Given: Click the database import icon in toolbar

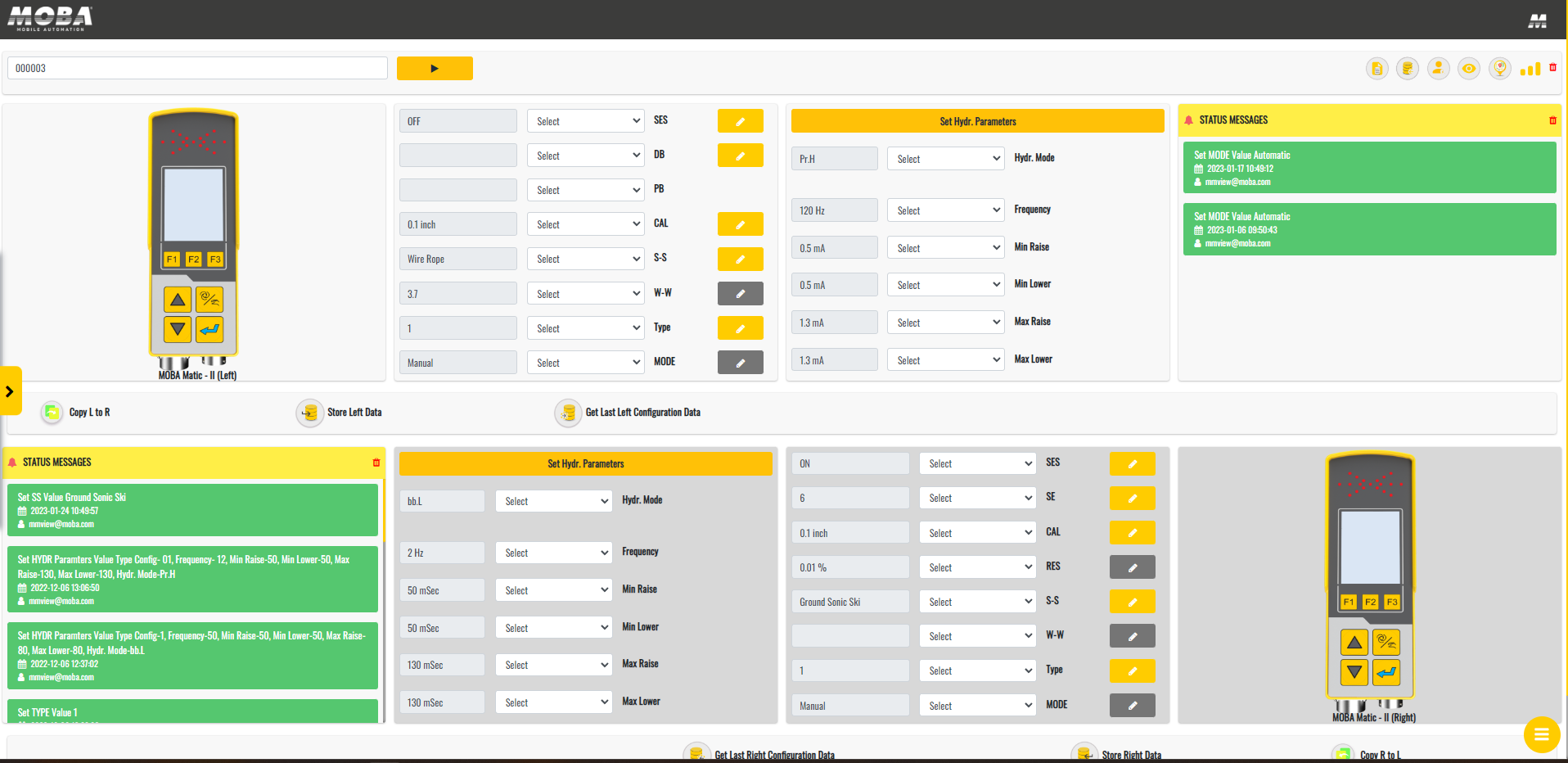Looking at the screenshot, I should 1408,69.
